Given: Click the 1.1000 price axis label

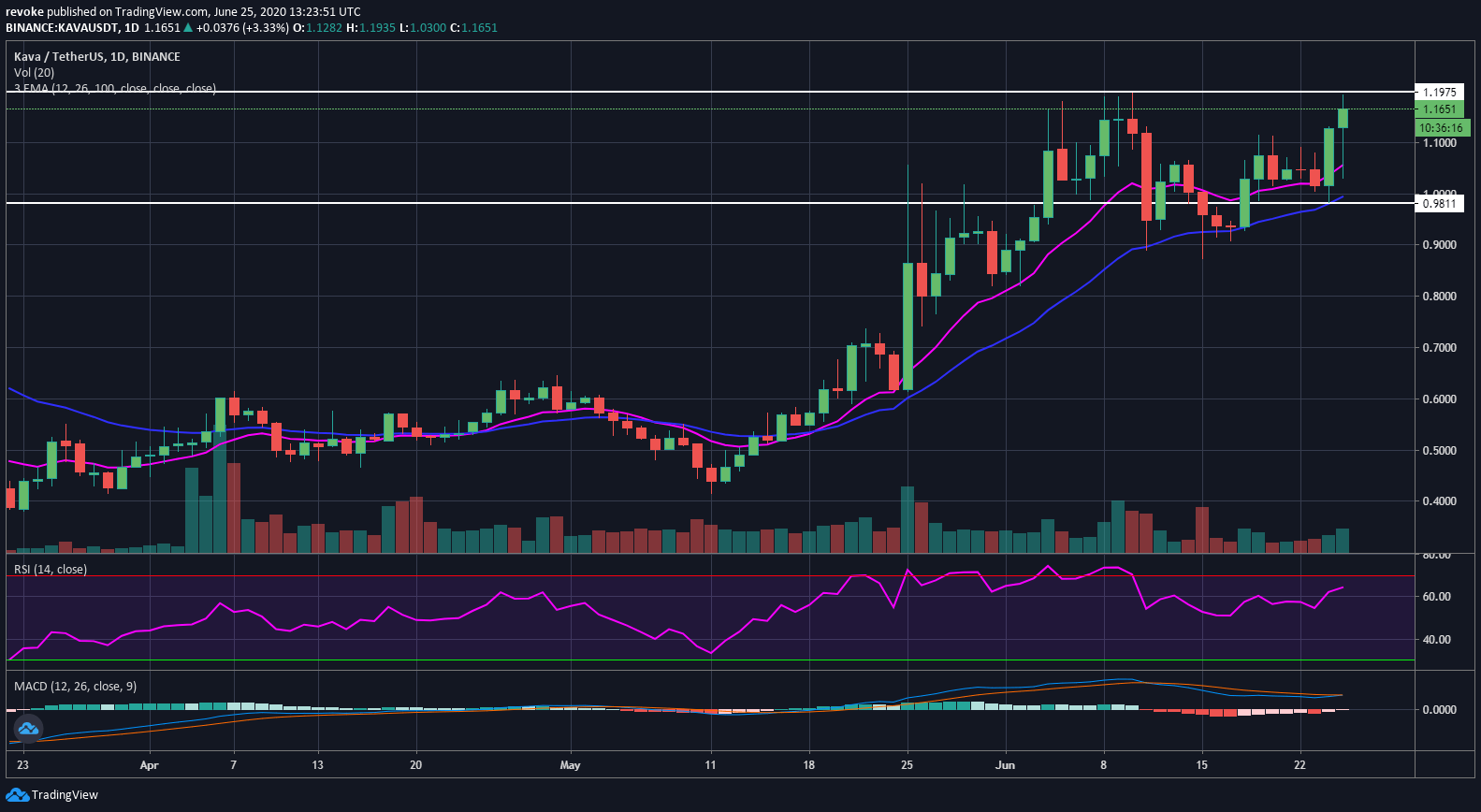Looking at the screenshot, I should coord(1440,143).
